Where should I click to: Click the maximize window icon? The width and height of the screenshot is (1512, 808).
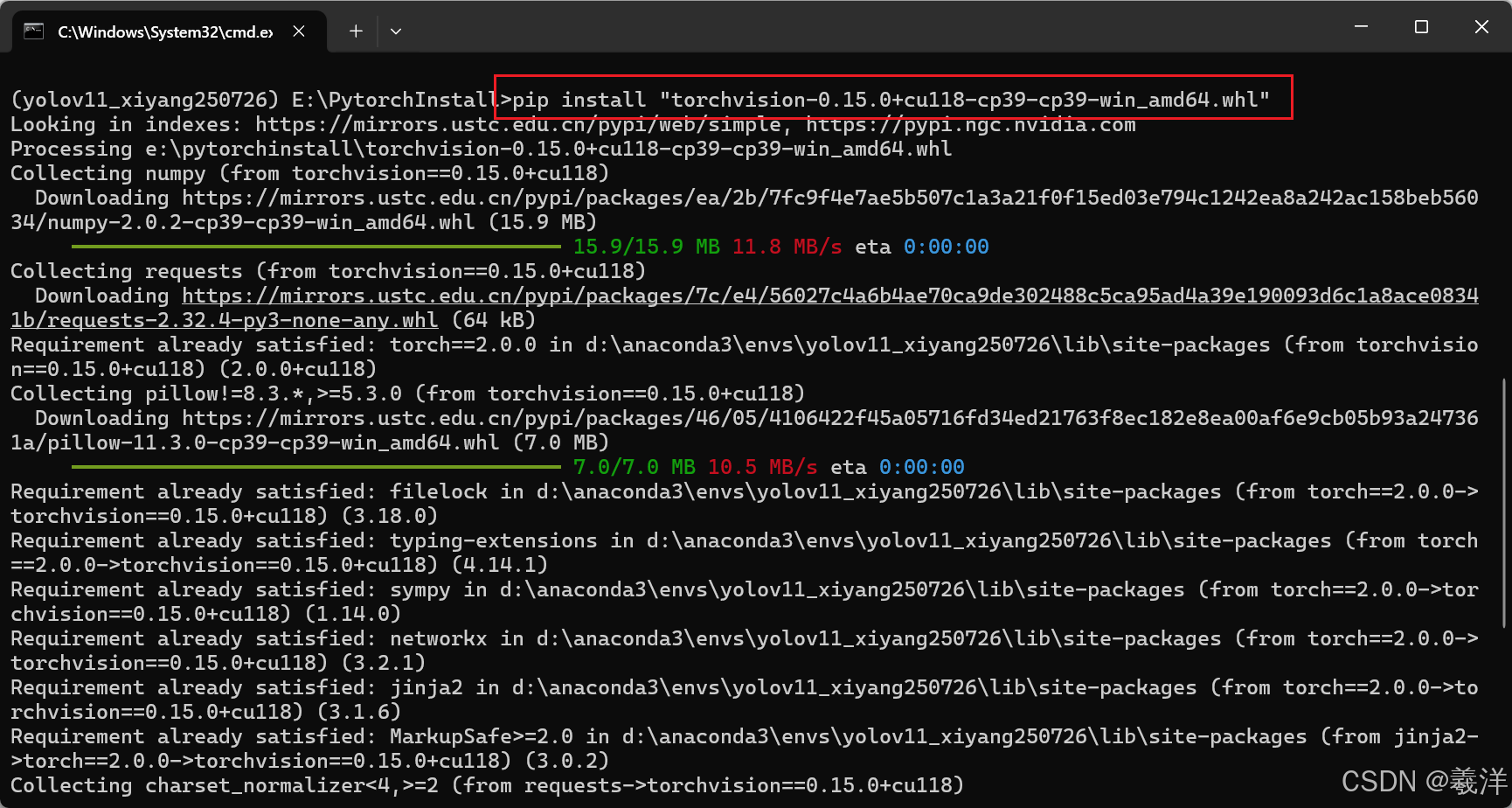point(1421,26)
